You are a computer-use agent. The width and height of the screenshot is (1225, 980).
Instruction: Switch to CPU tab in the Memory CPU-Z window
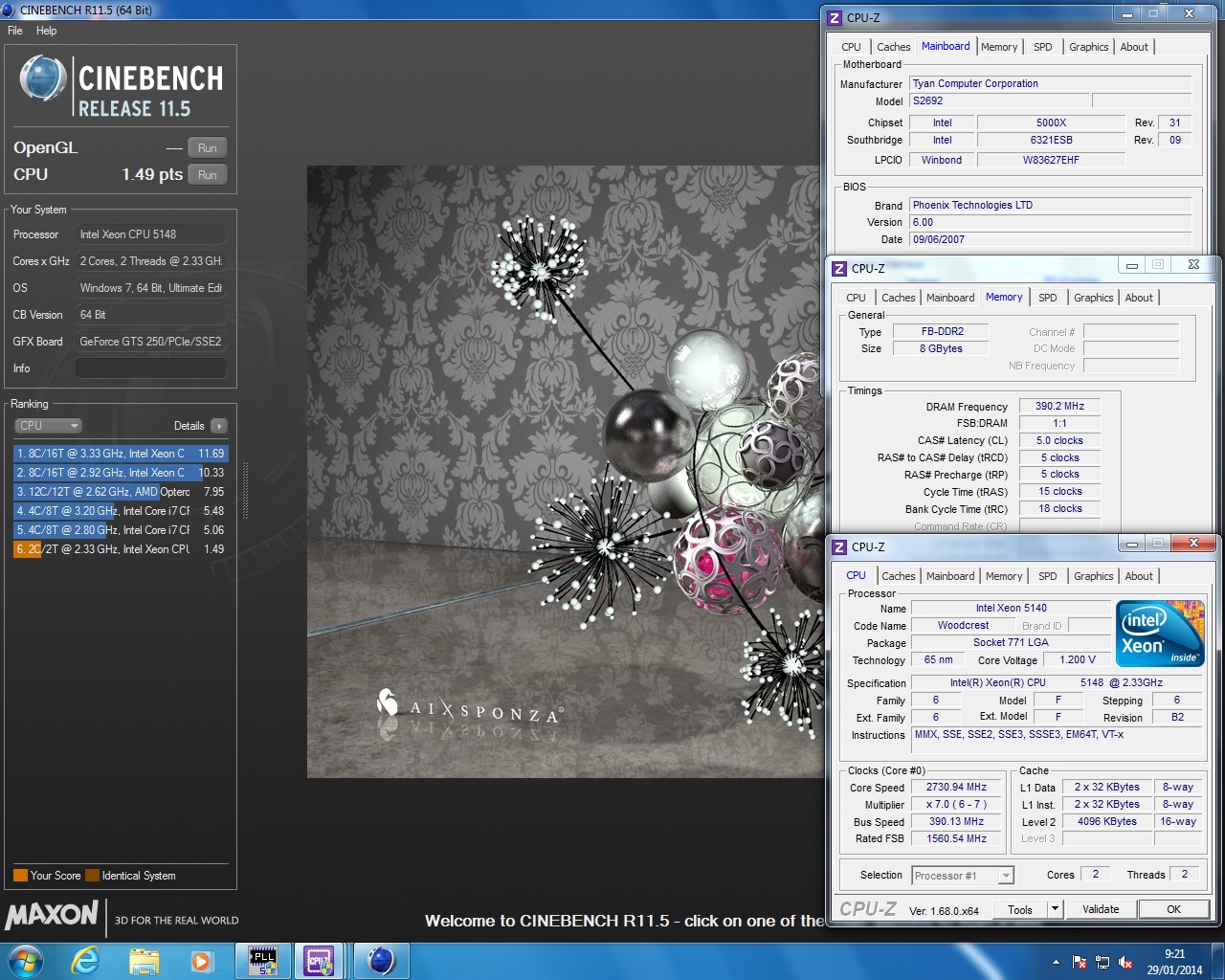(x=857, y=298)
